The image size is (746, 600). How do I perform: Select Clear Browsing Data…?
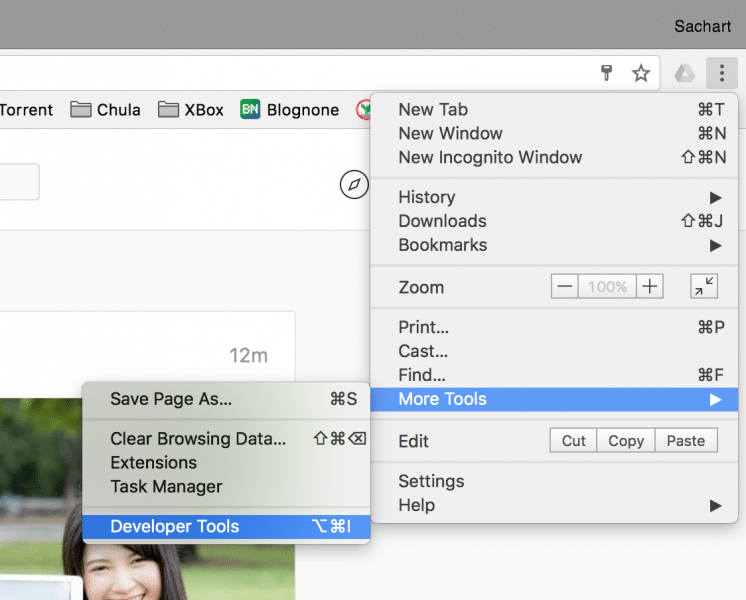(226, 438)
